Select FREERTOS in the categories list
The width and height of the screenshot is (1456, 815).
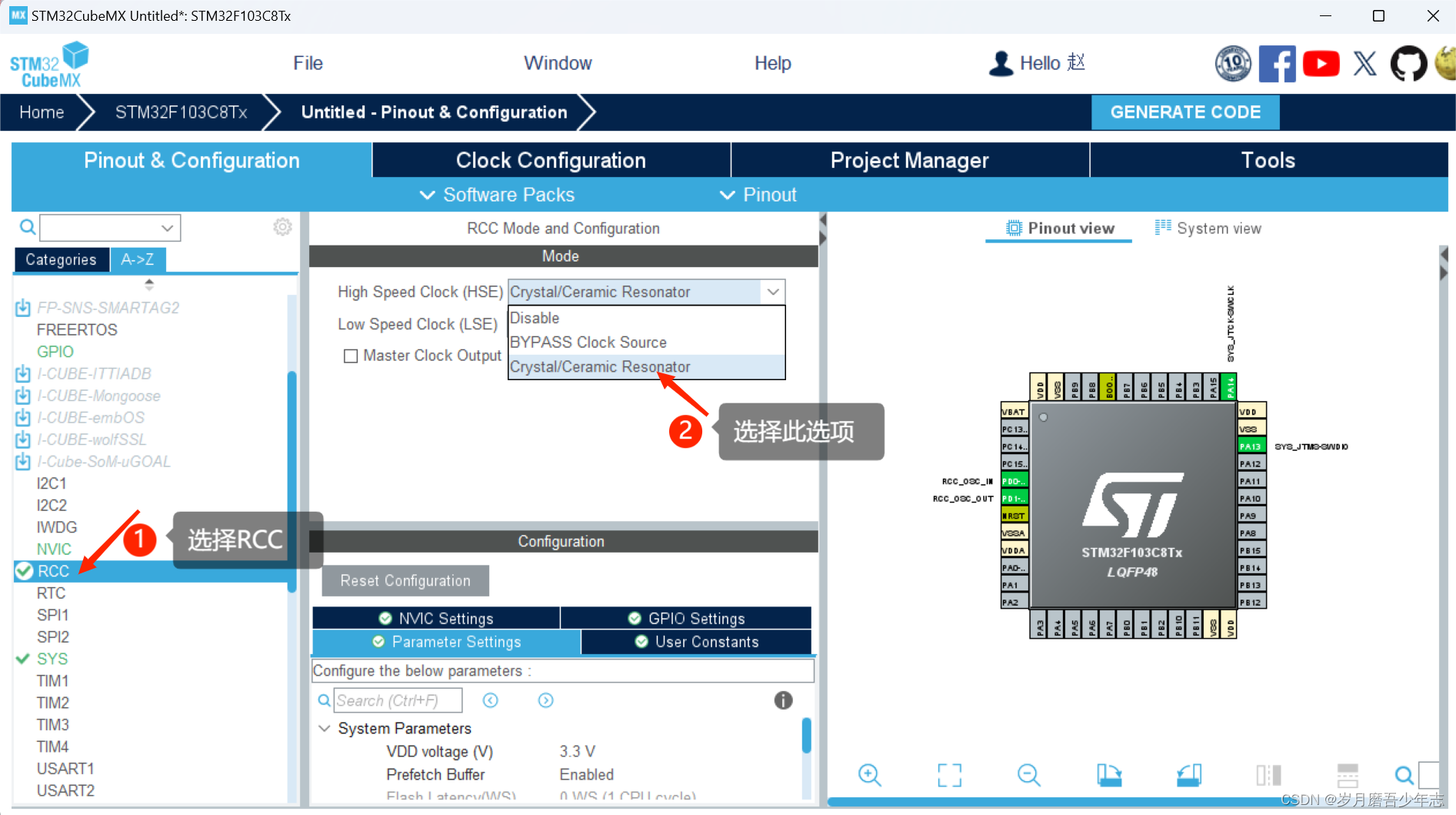point(77,330)
